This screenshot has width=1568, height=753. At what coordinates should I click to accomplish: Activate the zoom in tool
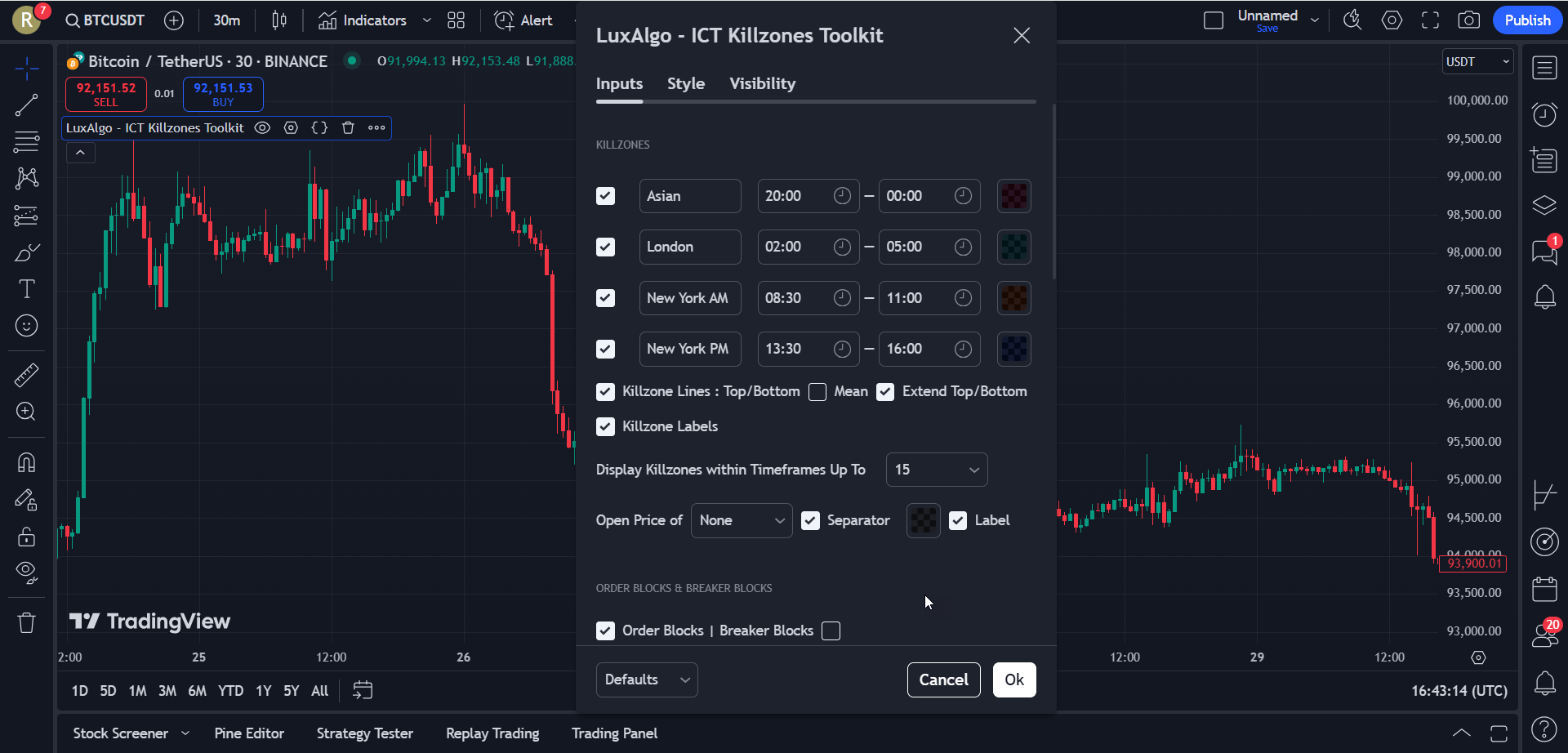coord(27,412)
